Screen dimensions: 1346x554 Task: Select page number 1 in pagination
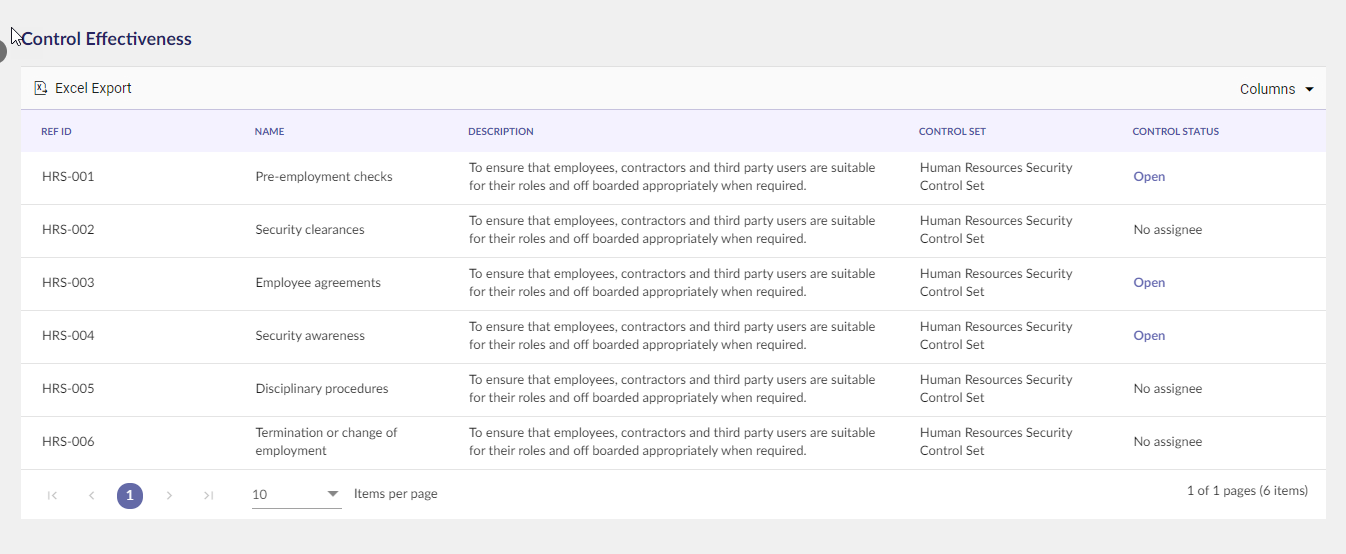click(x=130, y=495)
